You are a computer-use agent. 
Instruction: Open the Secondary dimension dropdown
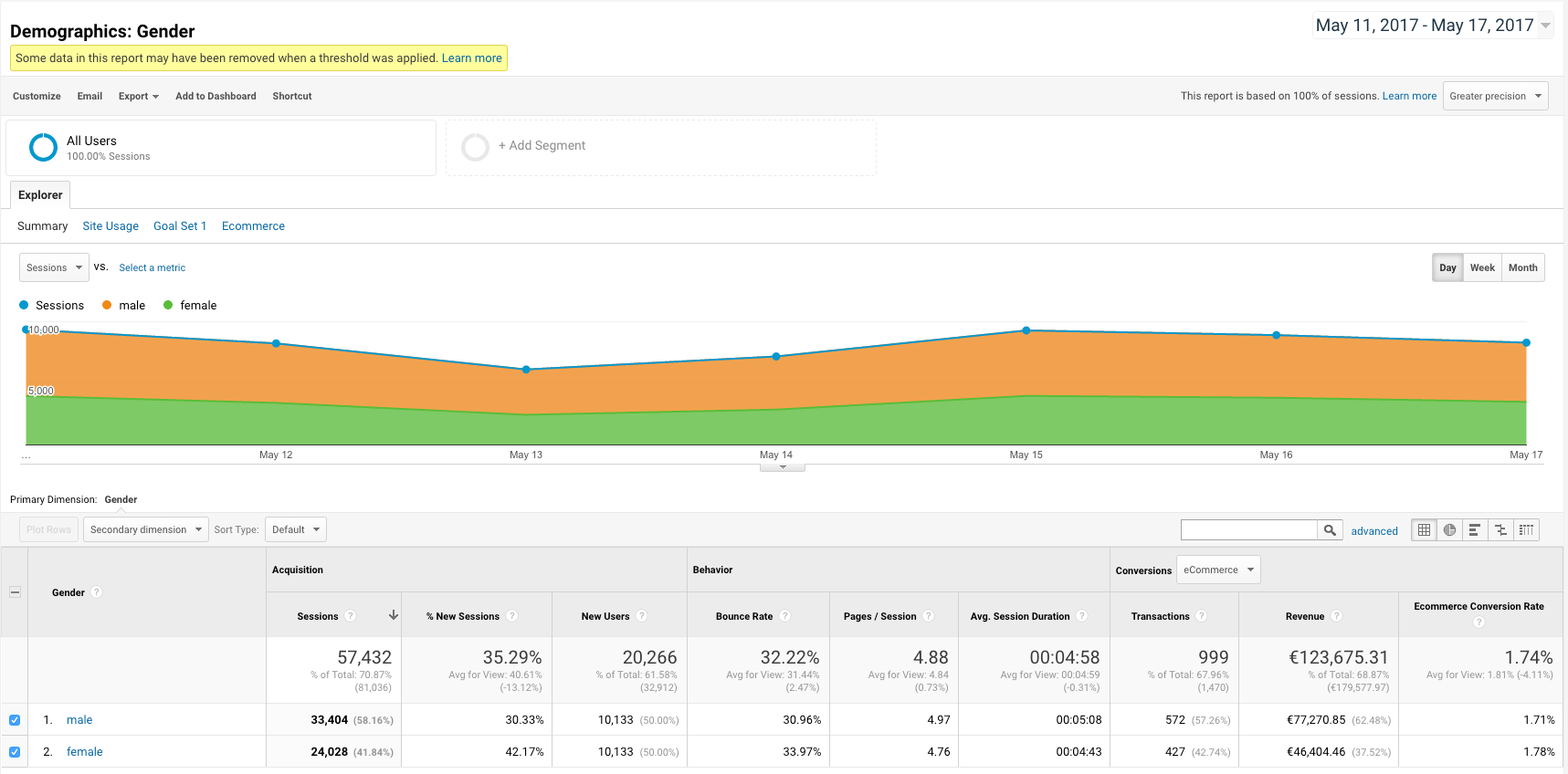coord(146,529)
